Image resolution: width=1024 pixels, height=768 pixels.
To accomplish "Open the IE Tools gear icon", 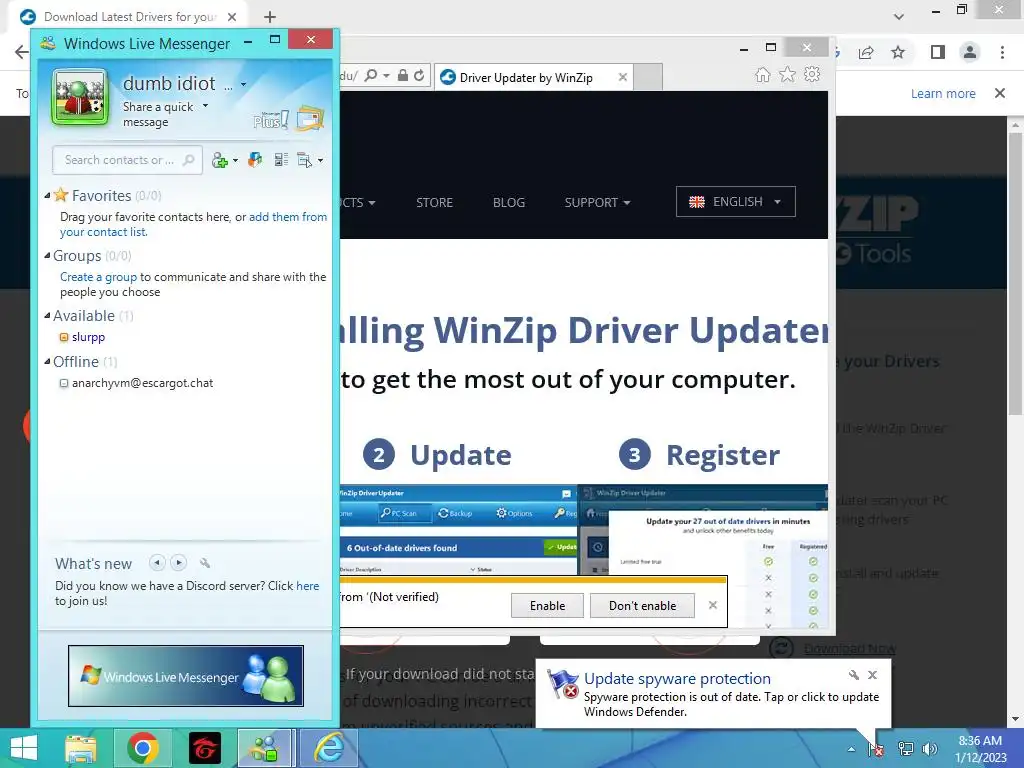I will click(x=812, y=74).
